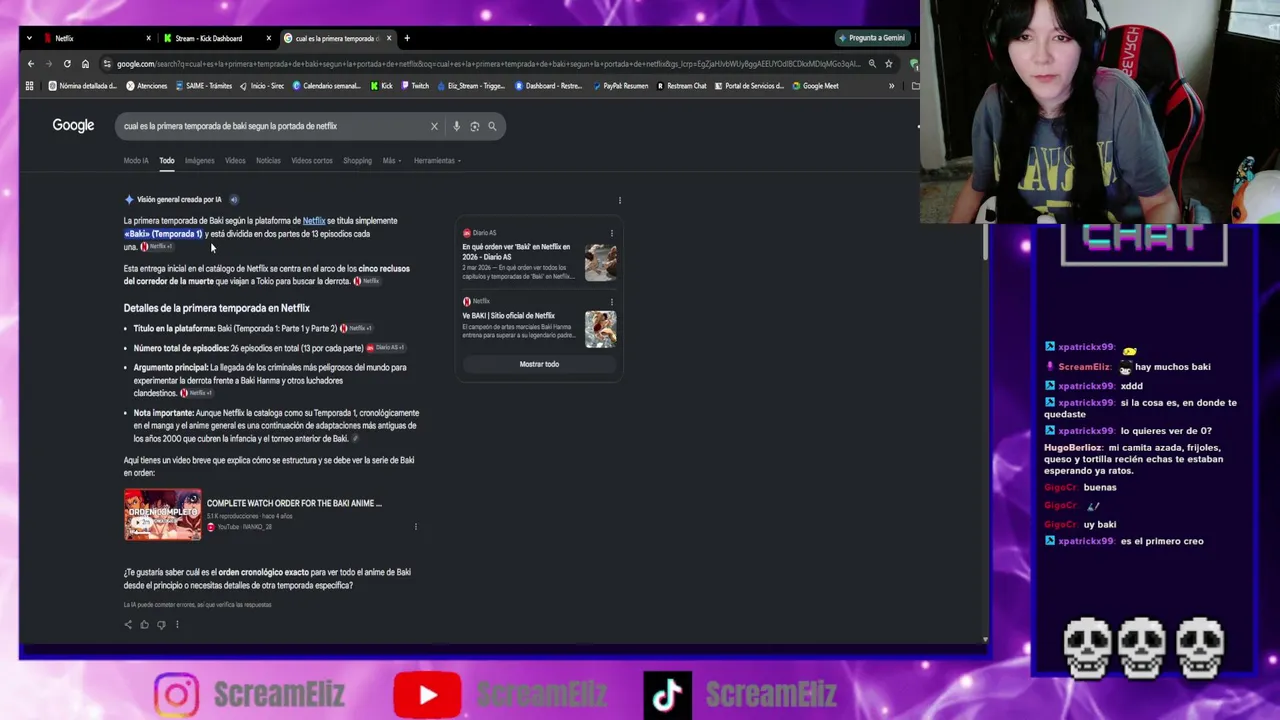Close the Stream - Kick Dashboard tab
1280x720 pixels.
coord(268,38)
